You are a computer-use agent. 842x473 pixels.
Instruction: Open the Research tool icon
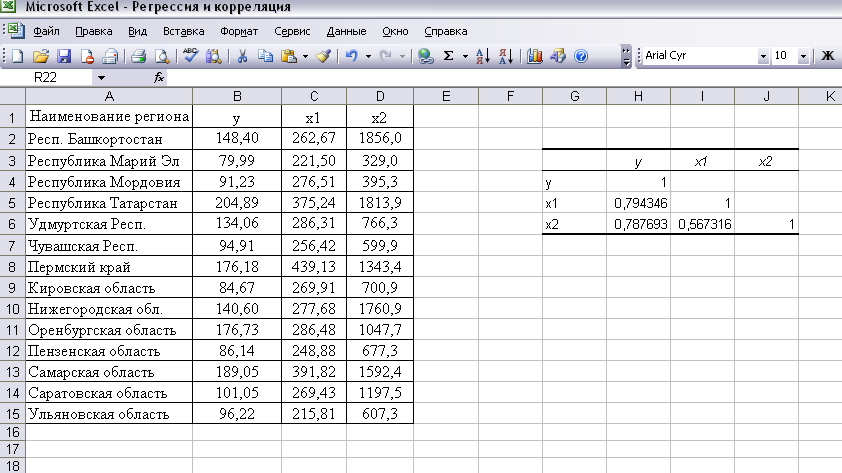(x=213, y=56)
